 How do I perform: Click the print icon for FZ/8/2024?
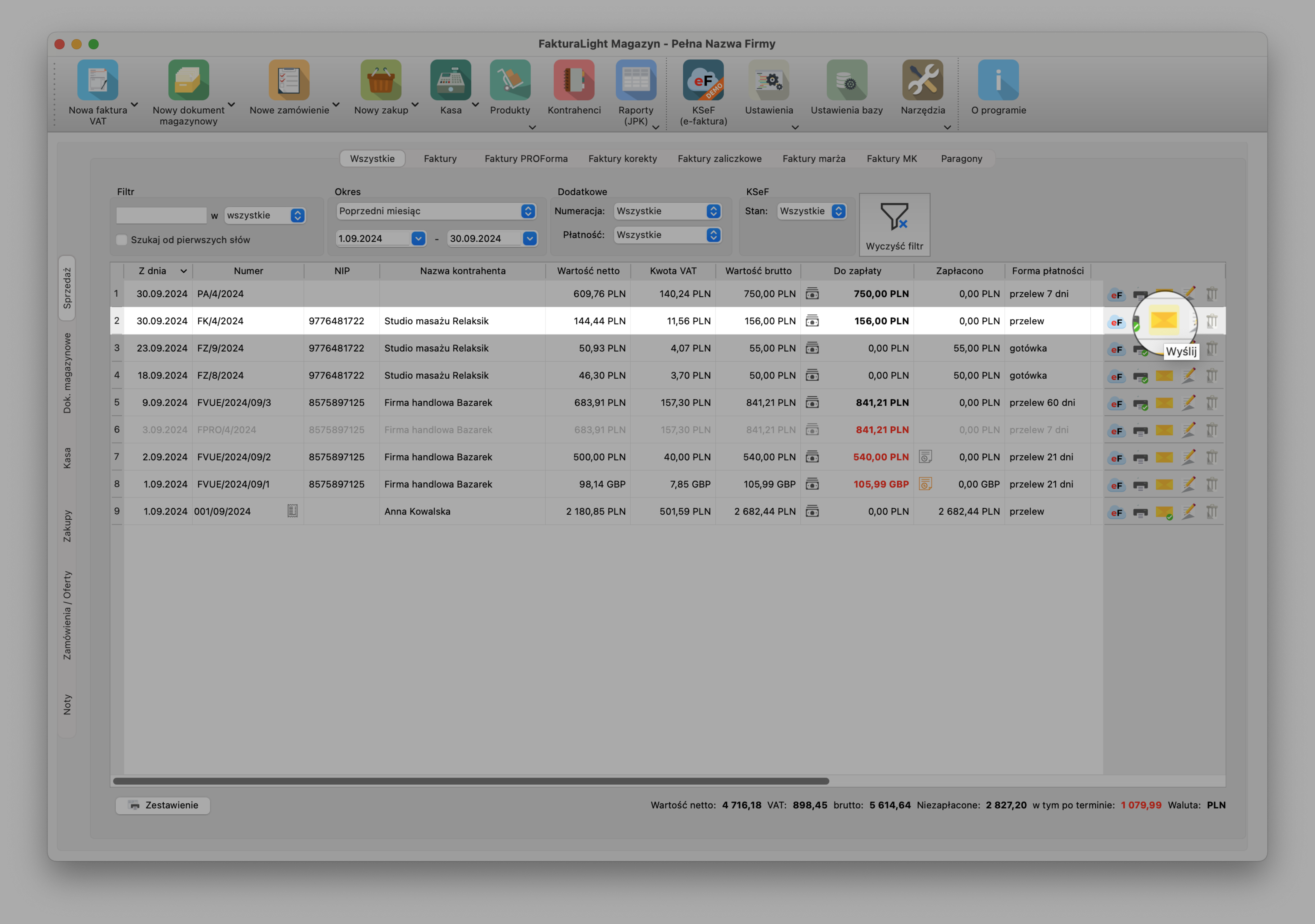pyautogui.click(x=1140, y=377)
